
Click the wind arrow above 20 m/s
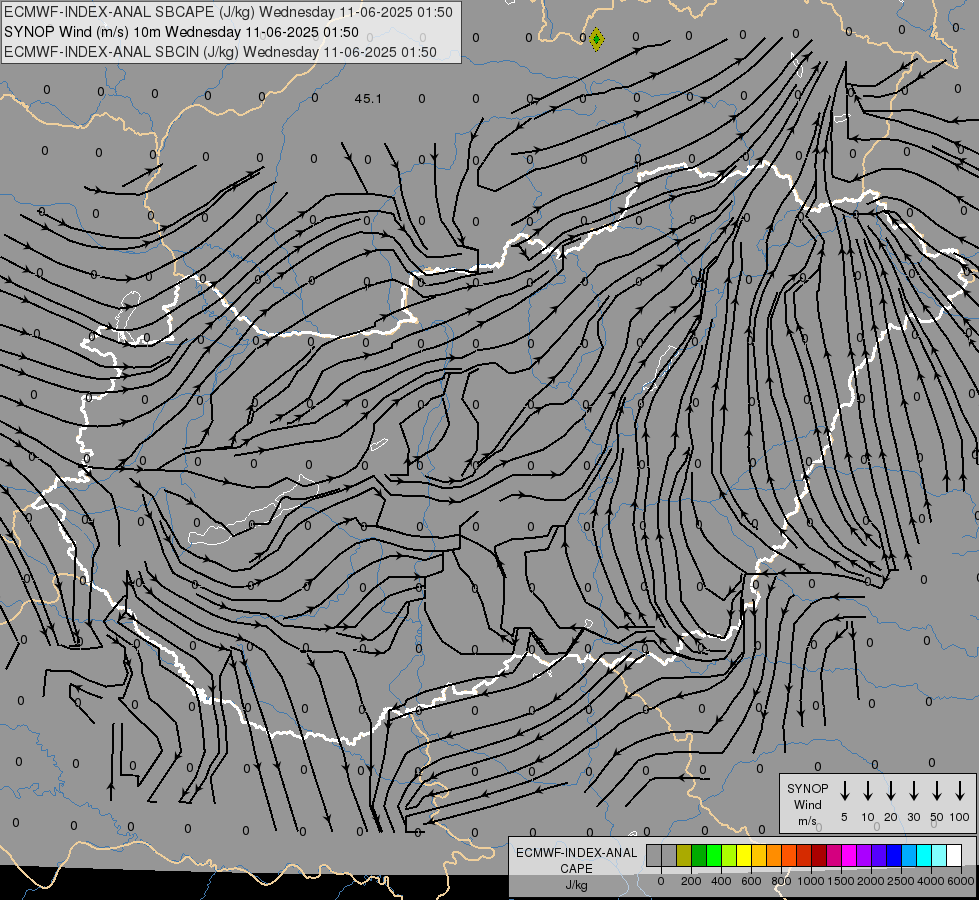[x=891, y=791]
